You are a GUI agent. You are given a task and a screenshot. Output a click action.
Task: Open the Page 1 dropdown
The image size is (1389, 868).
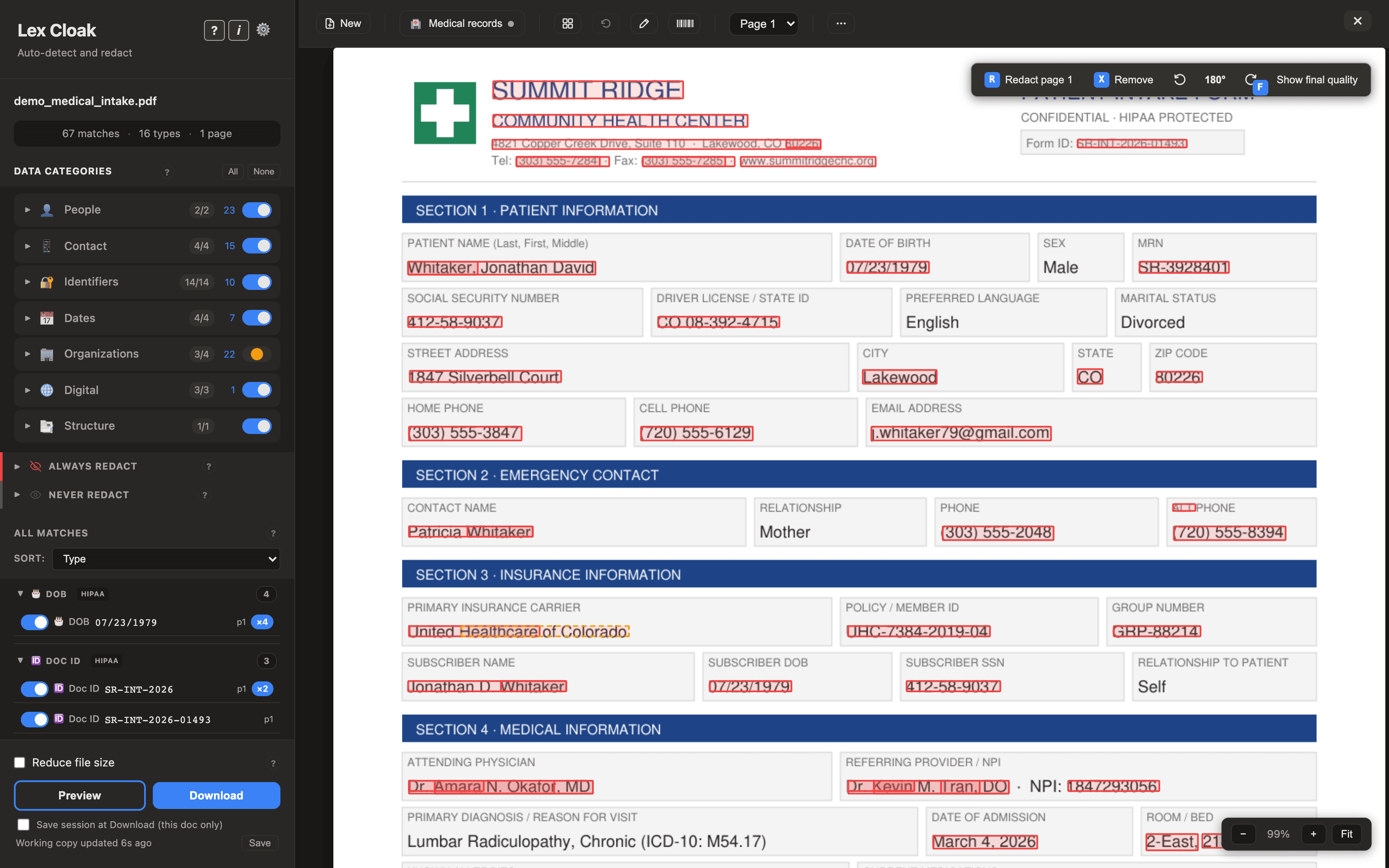point(764,23)
